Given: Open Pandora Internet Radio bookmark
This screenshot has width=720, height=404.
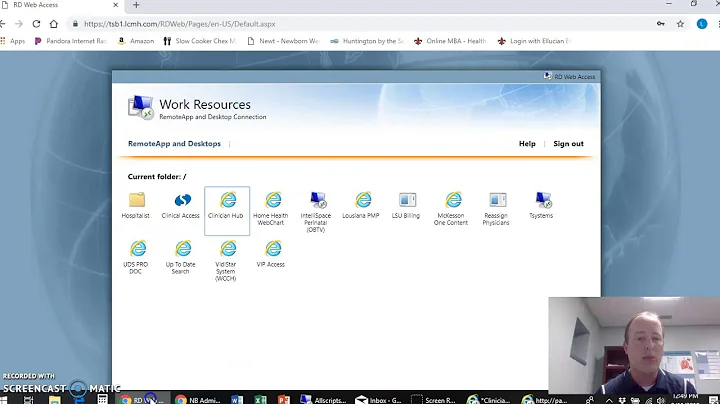Looking at the screenshot, I should [70, 41].
